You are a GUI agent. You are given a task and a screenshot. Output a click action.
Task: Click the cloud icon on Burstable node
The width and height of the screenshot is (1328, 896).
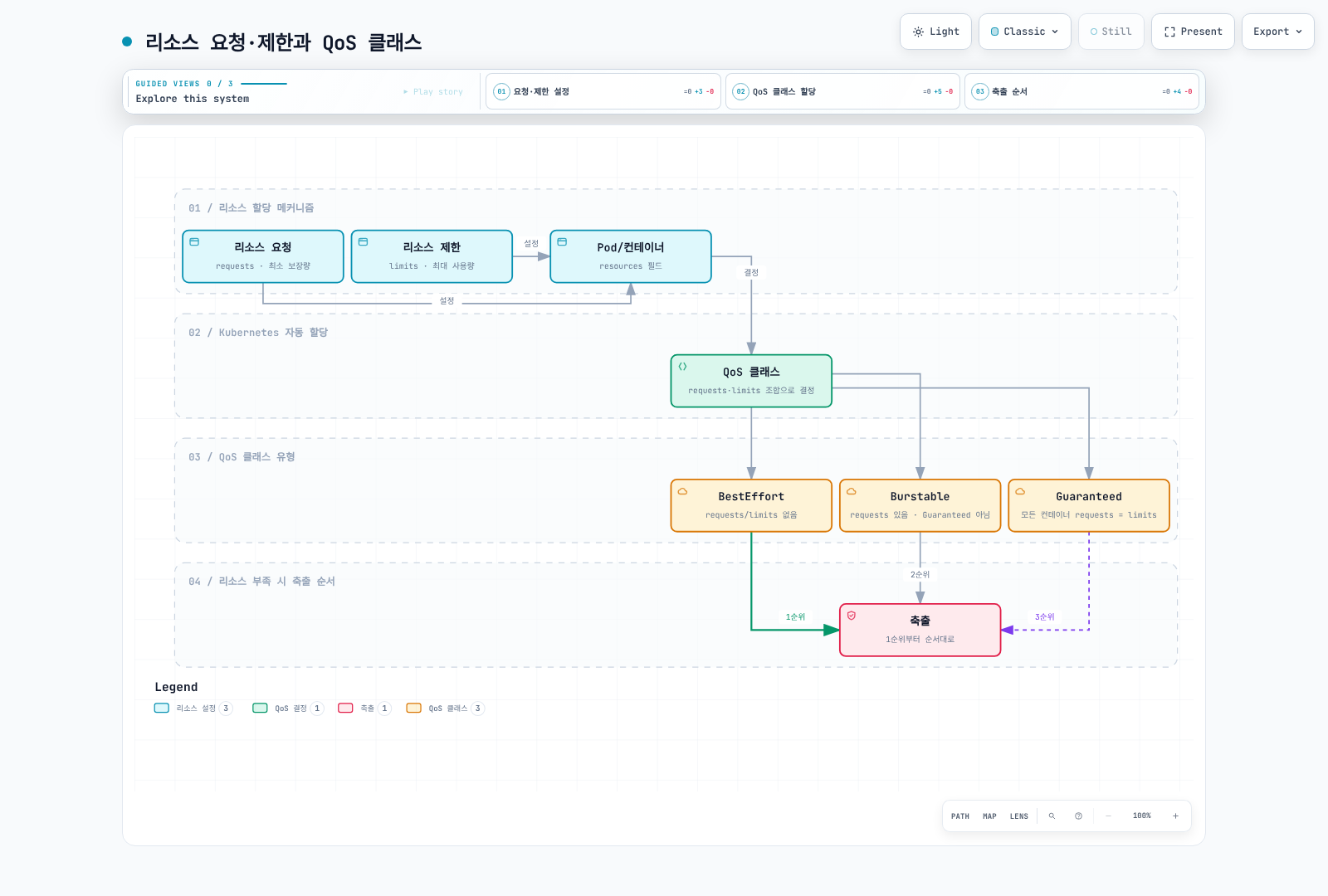pos(852,491)
